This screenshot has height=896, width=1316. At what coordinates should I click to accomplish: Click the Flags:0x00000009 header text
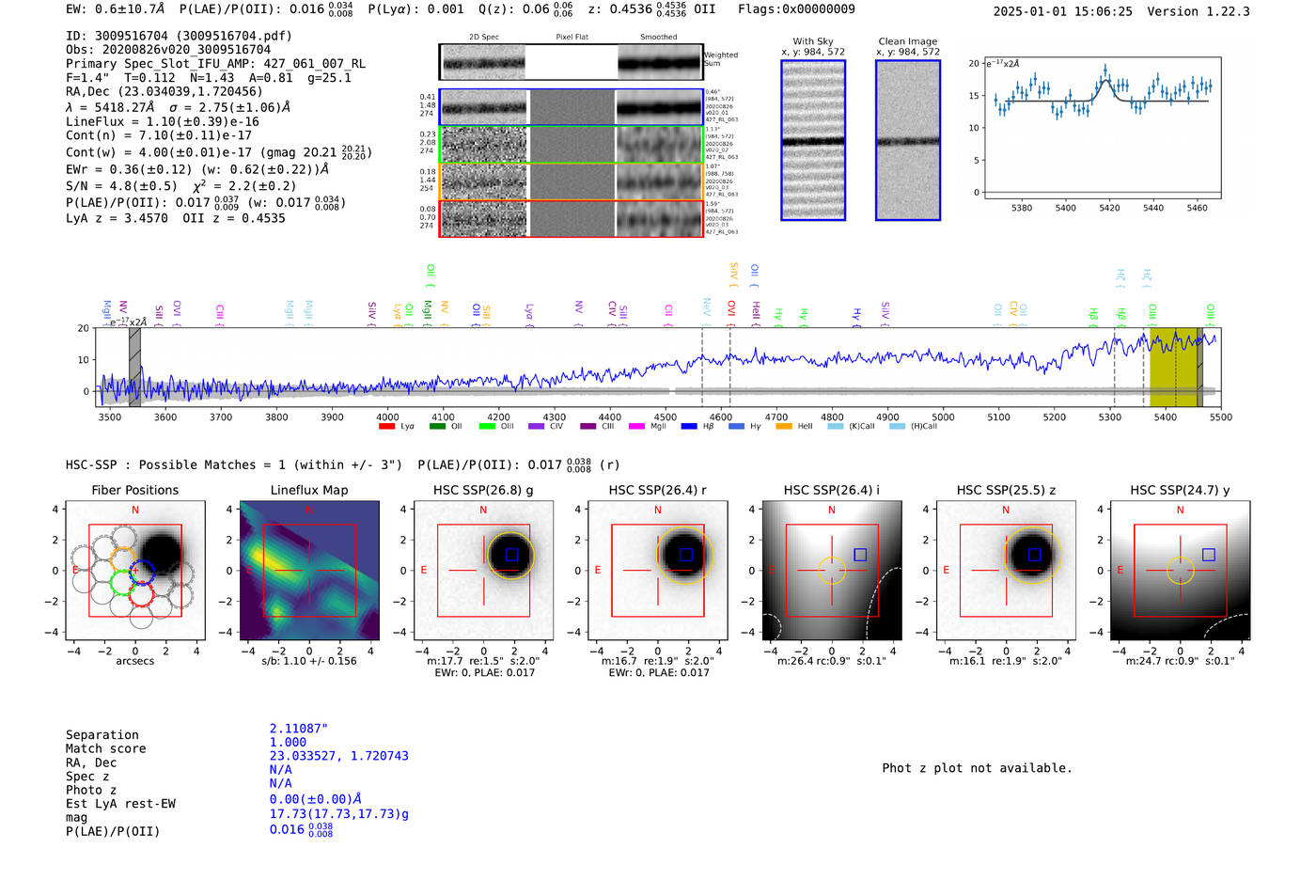[796, 9]
